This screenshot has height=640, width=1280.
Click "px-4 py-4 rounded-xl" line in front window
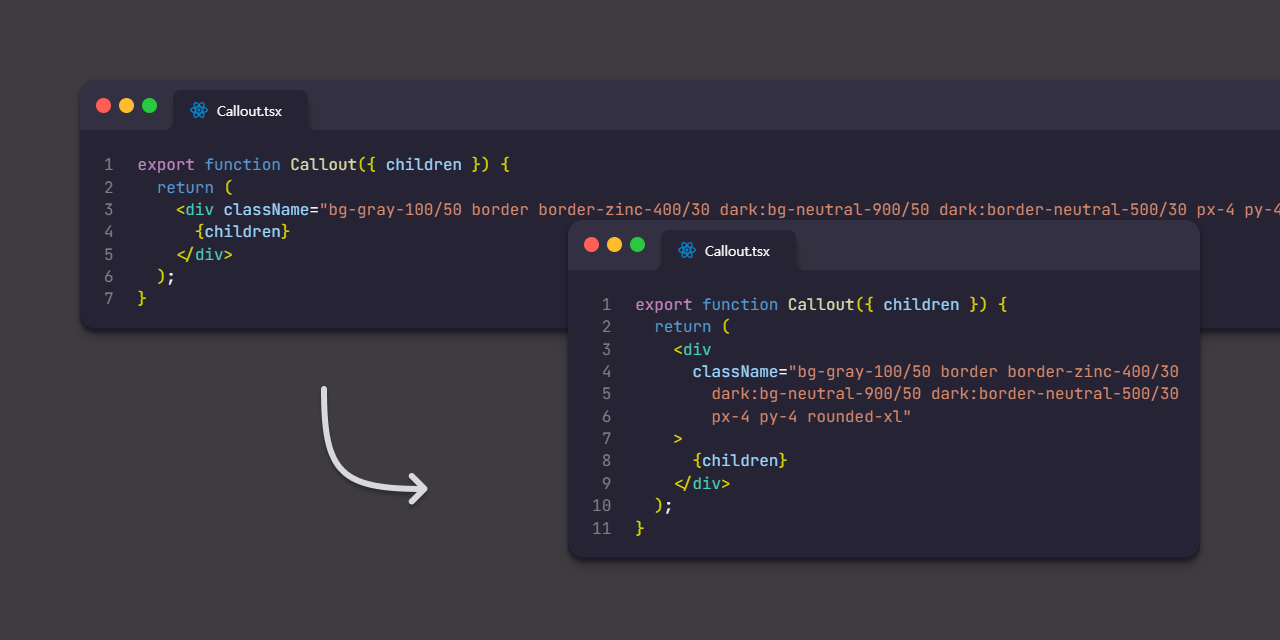coord(812,417)
